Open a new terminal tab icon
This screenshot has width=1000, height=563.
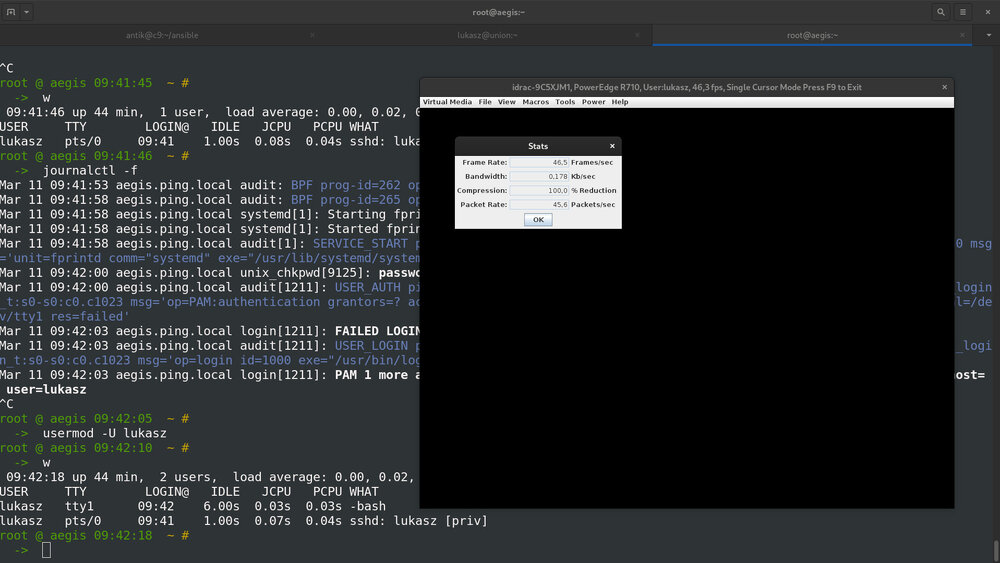11,12
